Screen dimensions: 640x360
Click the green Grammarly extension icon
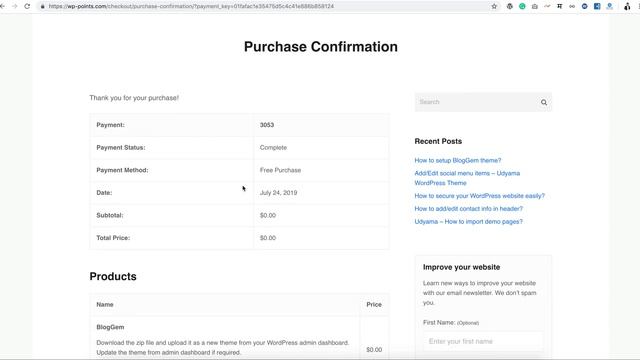pos(522,6)
